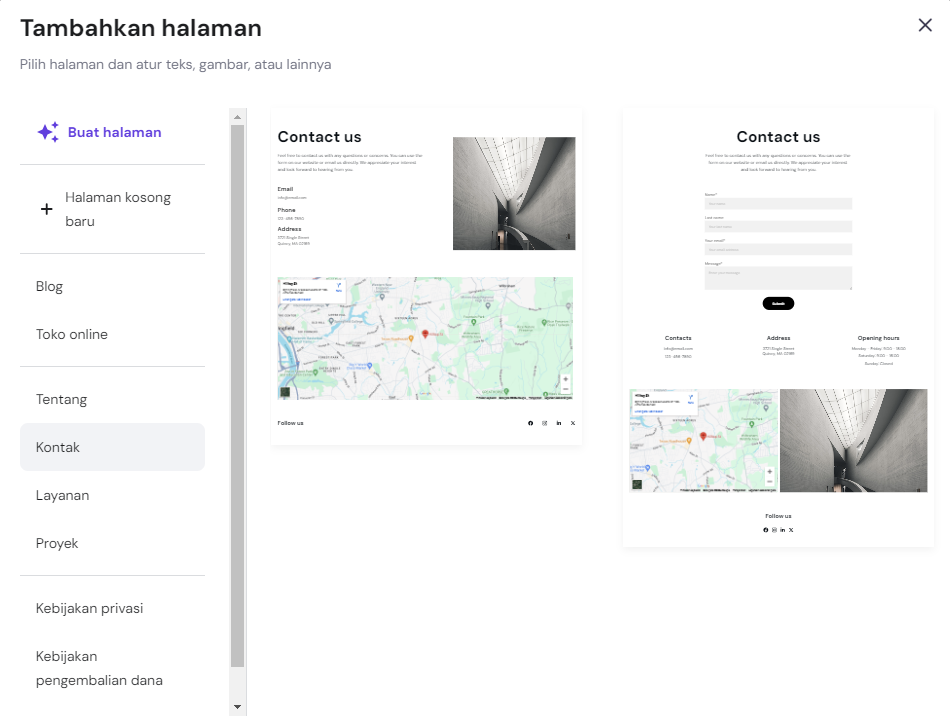Switch to the Blog category
This screenshot has height=718, width=950.
[x=49, y=286]
